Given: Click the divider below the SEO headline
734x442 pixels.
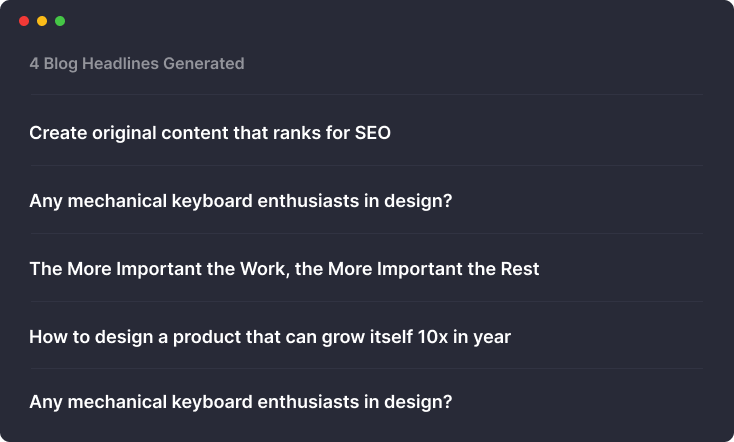Looking at the screenshot, I should point(367,165).
